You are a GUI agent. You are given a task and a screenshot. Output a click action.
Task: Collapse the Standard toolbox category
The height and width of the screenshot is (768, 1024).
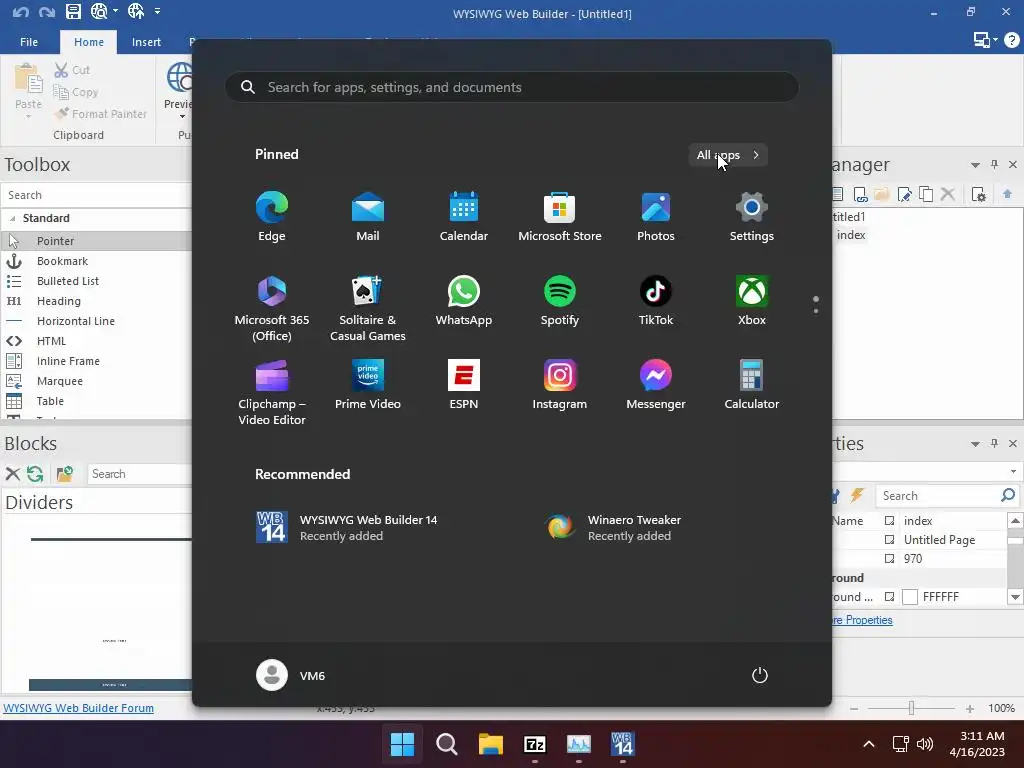(x=12, y=218)
